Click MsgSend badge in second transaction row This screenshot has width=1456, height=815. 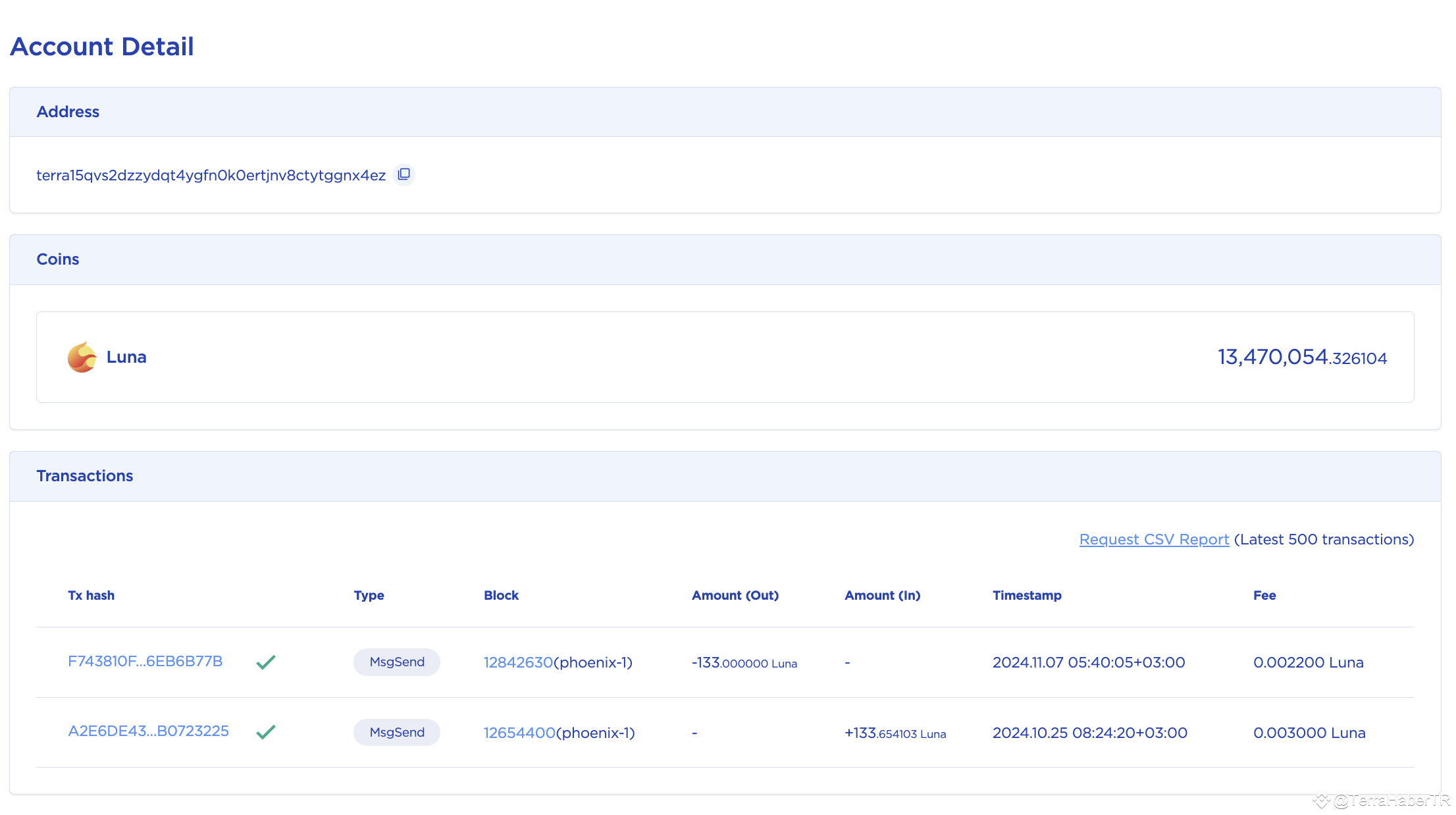click(x=397, y=732)
